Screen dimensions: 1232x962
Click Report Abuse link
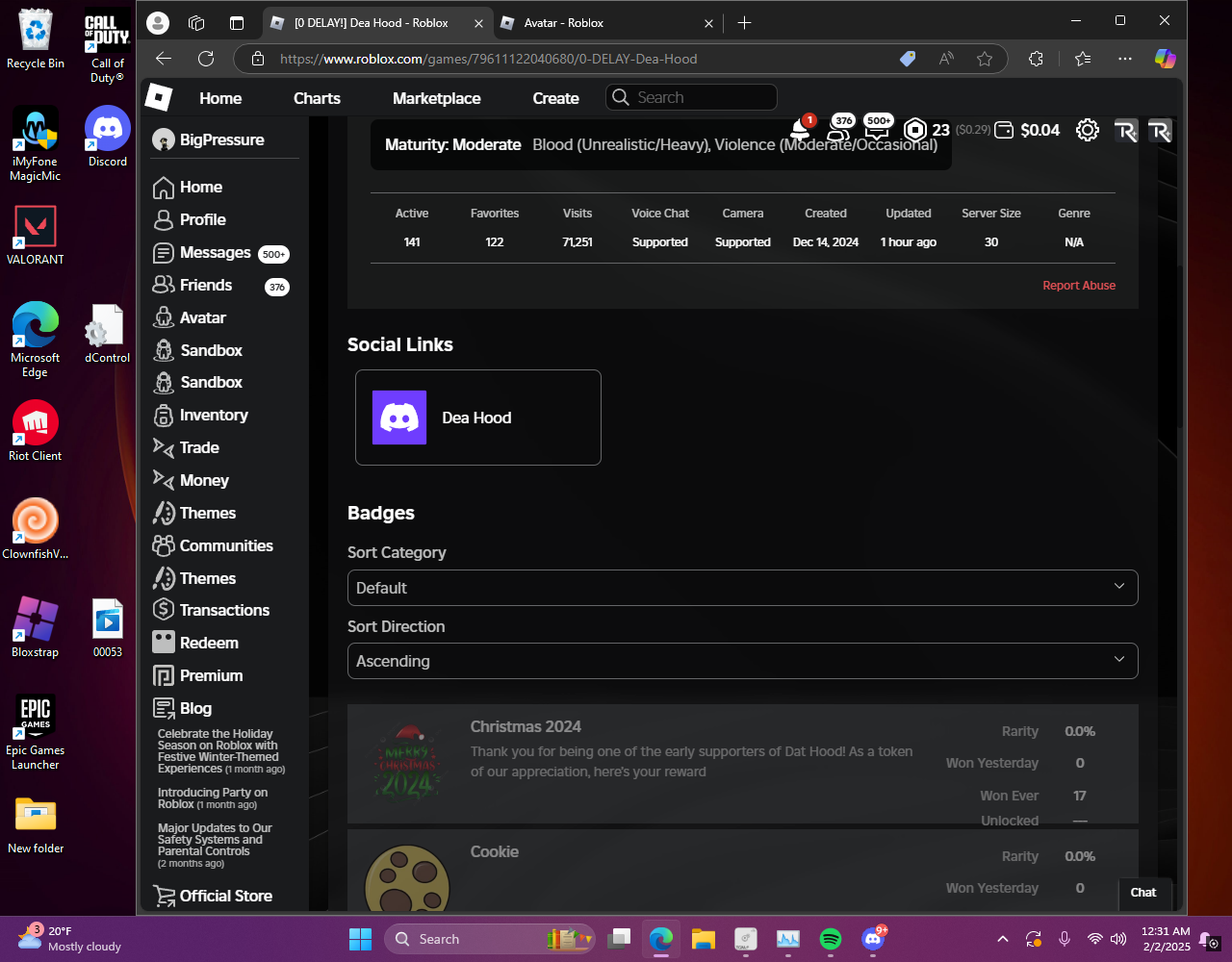(1079, 286)
